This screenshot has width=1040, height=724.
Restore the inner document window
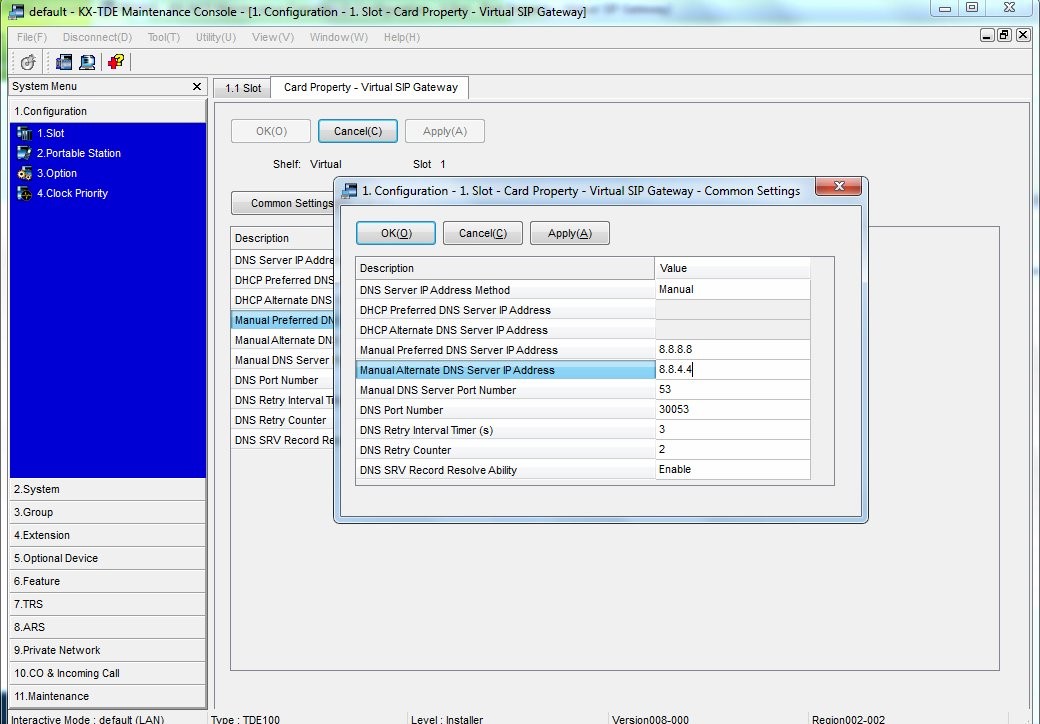[1005, 36]
